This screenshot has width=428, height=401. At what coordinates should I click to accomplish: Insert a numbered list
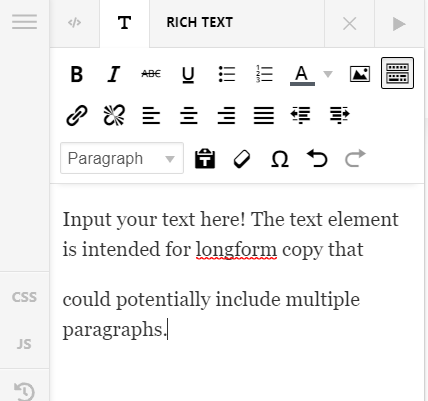[264, 74]
